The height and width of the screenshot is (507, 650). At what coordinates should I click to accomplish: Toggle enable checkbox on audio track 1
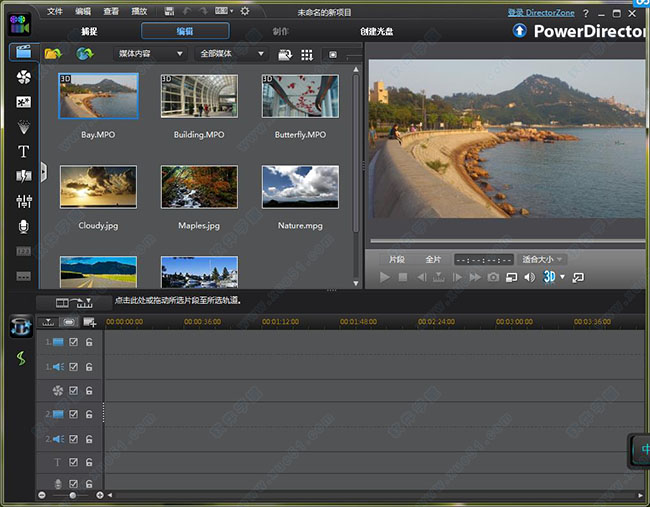point(73,367)
